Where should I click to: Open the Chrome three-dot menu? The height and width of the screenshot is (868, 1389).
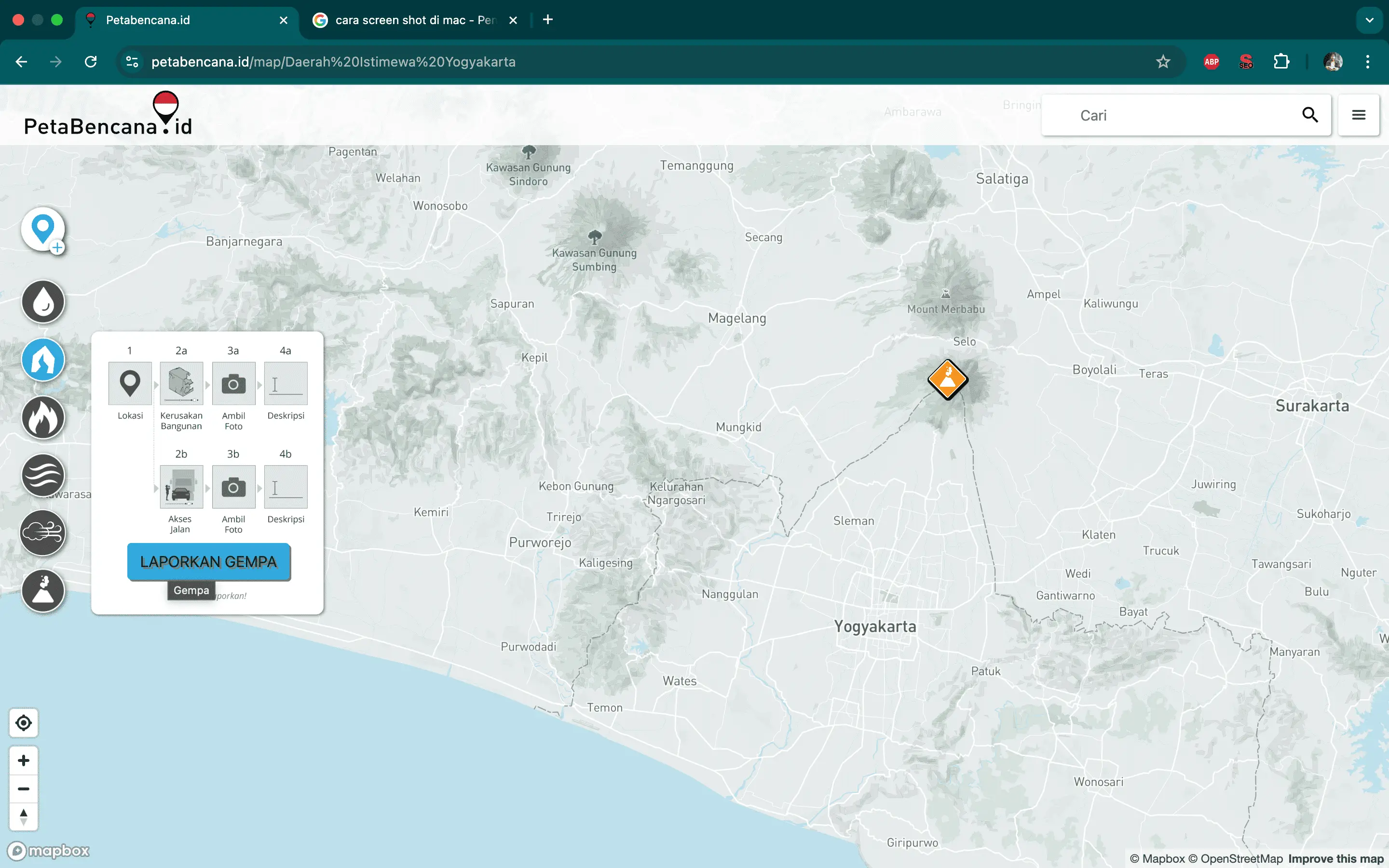click(1368, 61)
